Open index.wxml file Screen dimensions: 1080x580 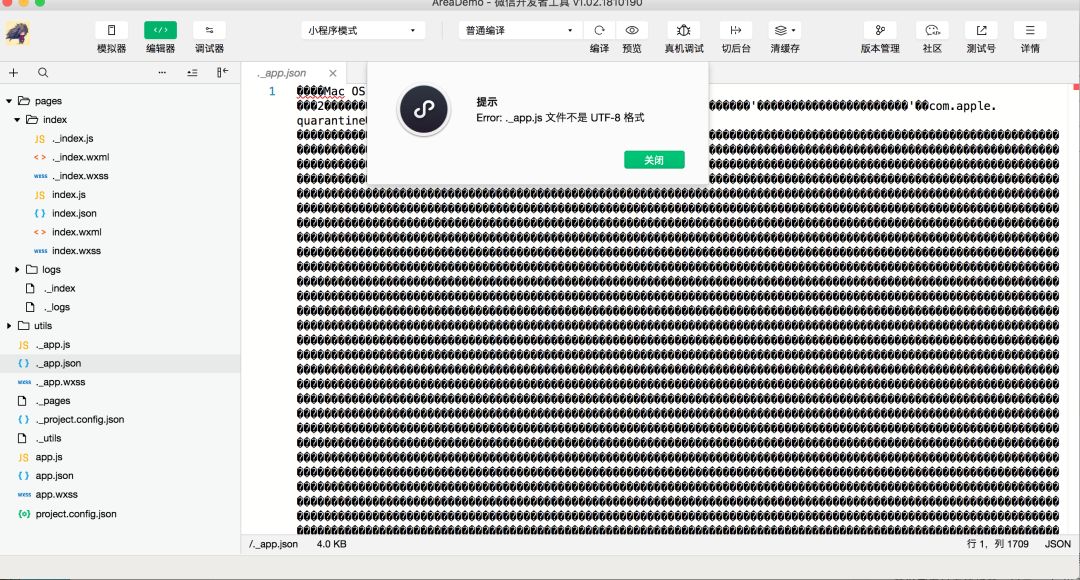[76, 232]
